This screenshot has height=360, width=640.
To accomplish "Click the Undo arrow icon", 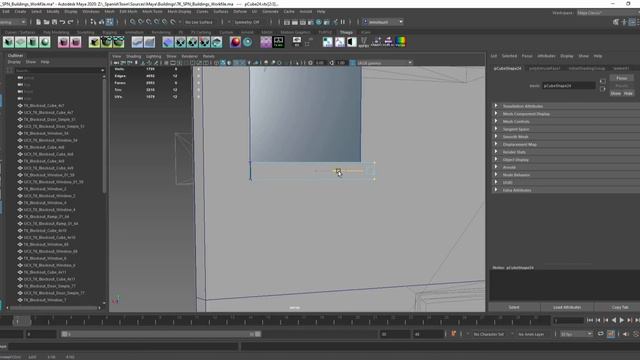I will pos(62,22).
